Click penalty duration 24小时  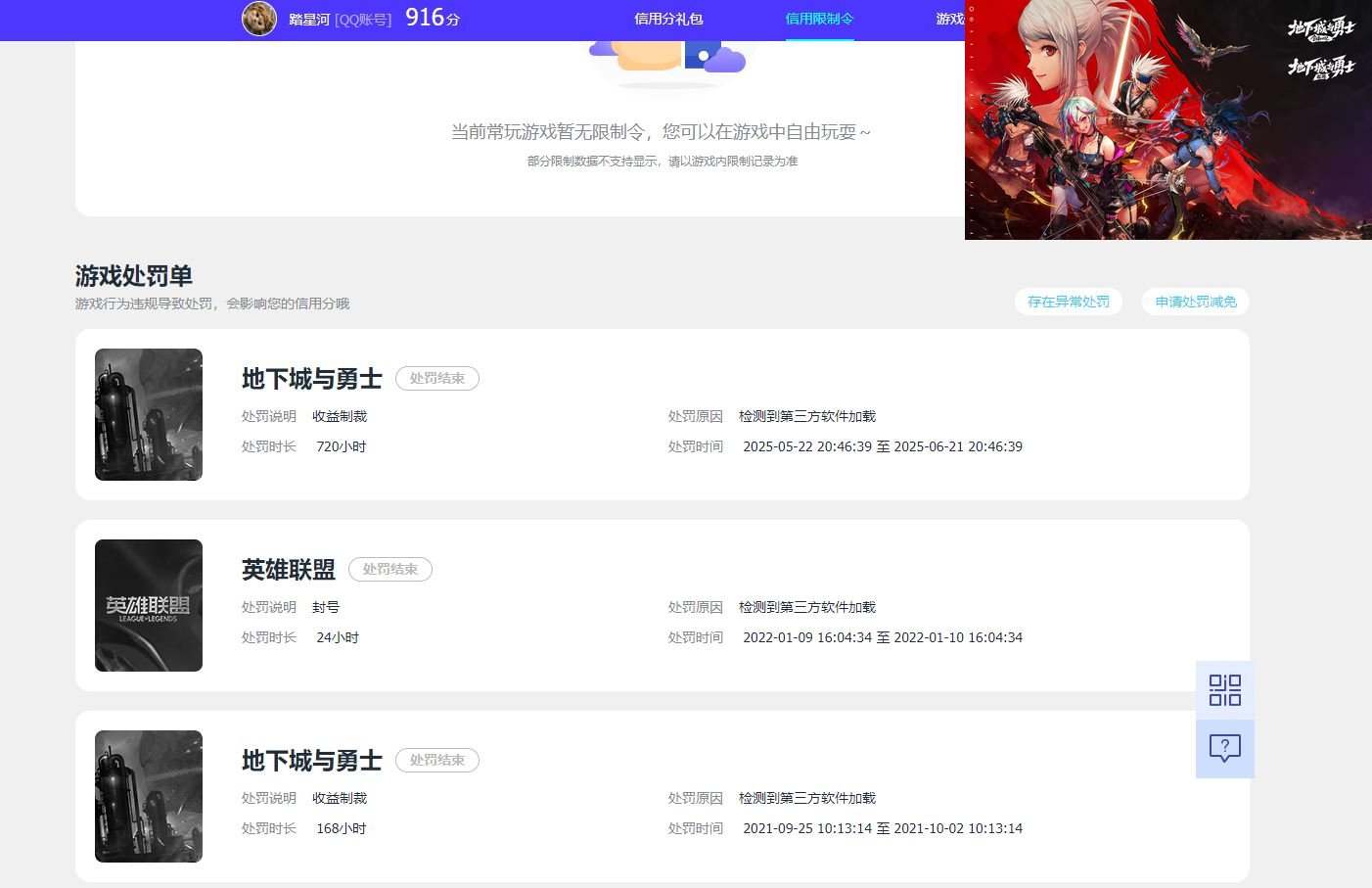pyautogui.click(x=338, y=637)
